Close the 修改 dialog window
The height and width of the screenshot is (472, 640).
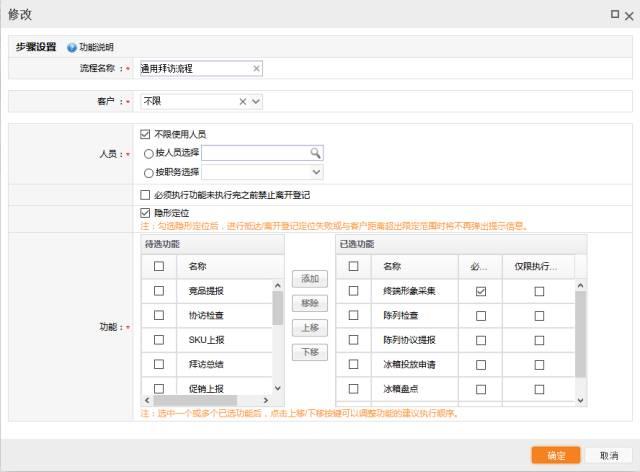click(x=628, y=13)
